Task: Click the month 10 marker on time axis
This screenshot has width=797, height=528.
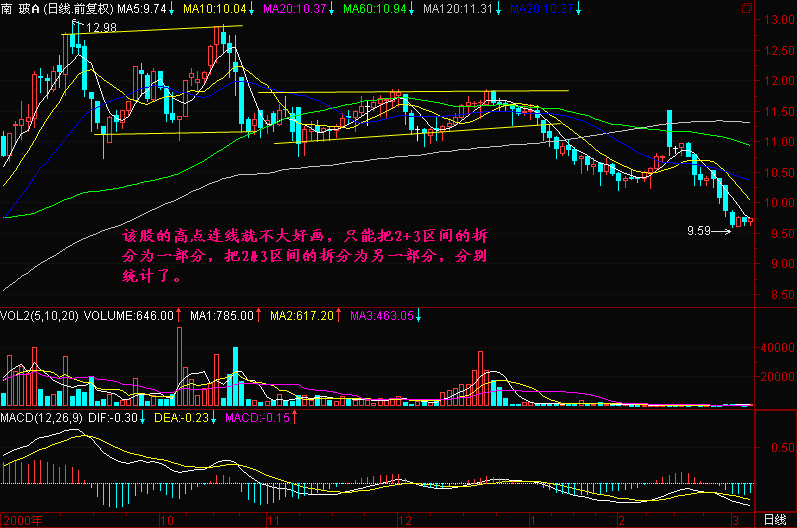Action: tap(162, 520)
